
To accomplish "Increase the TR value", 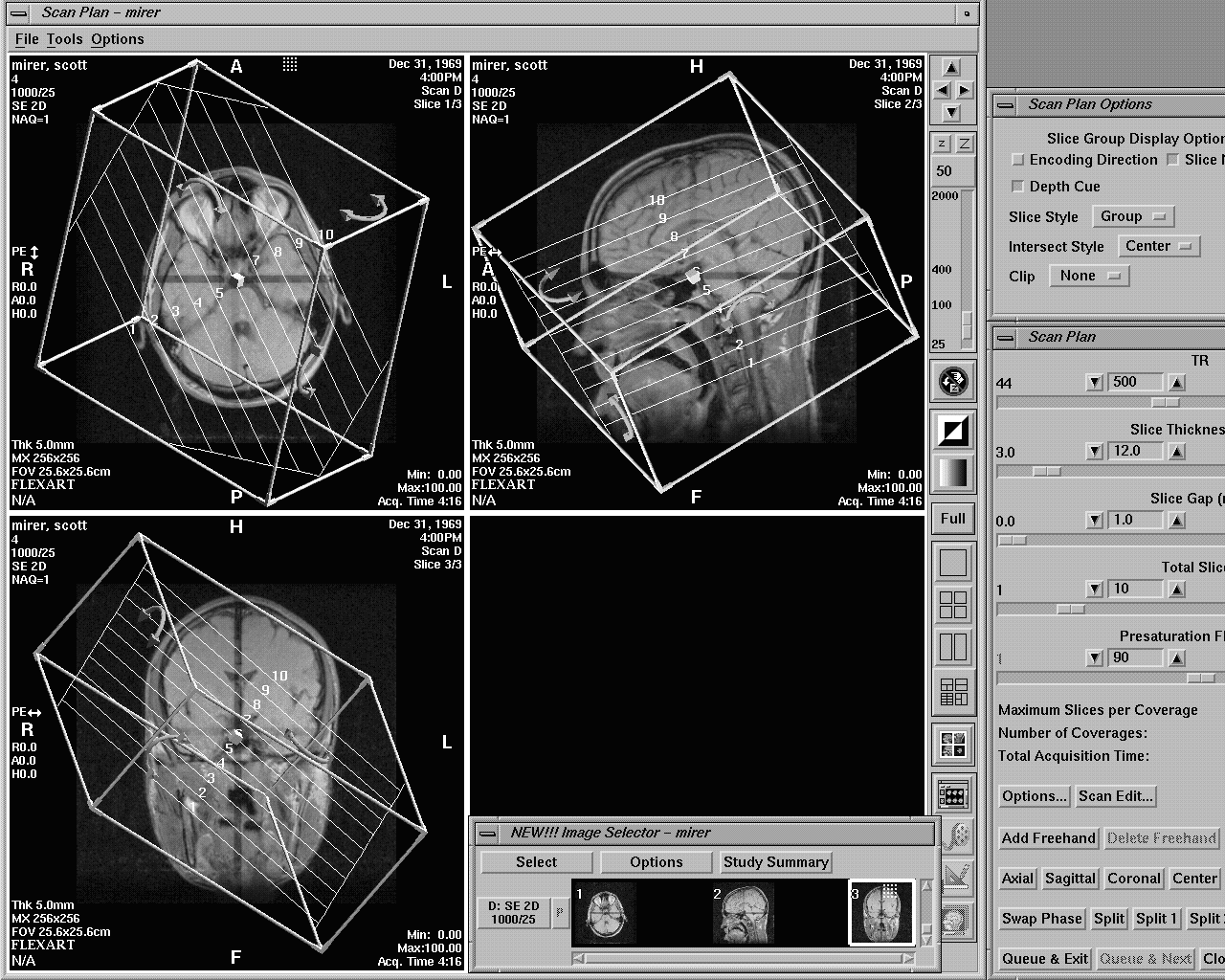I will point(1177,382).
